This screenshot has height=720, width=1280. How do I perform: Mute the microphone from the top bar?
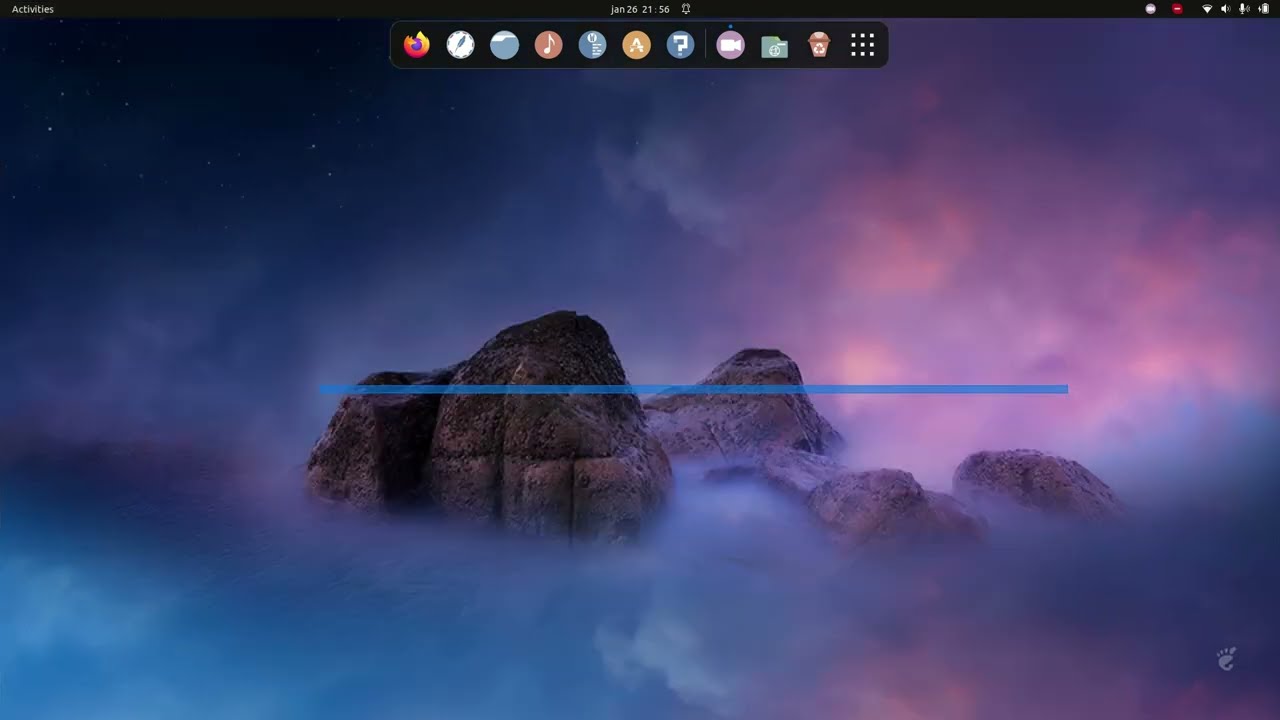coord(1245,9)
